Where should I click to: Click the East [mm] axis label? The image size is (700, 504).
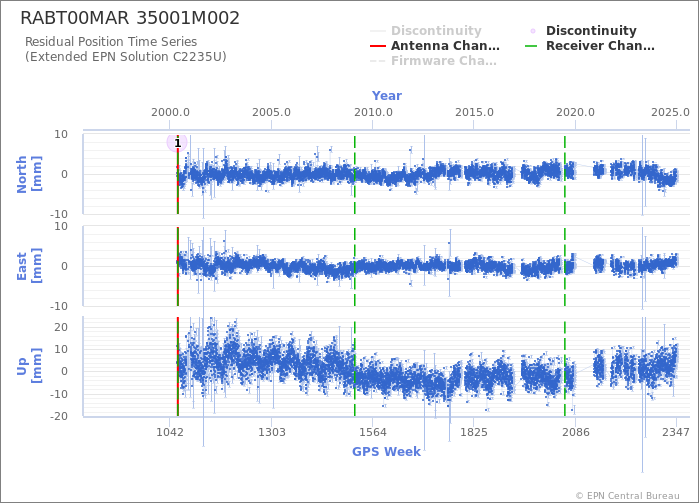29,266
